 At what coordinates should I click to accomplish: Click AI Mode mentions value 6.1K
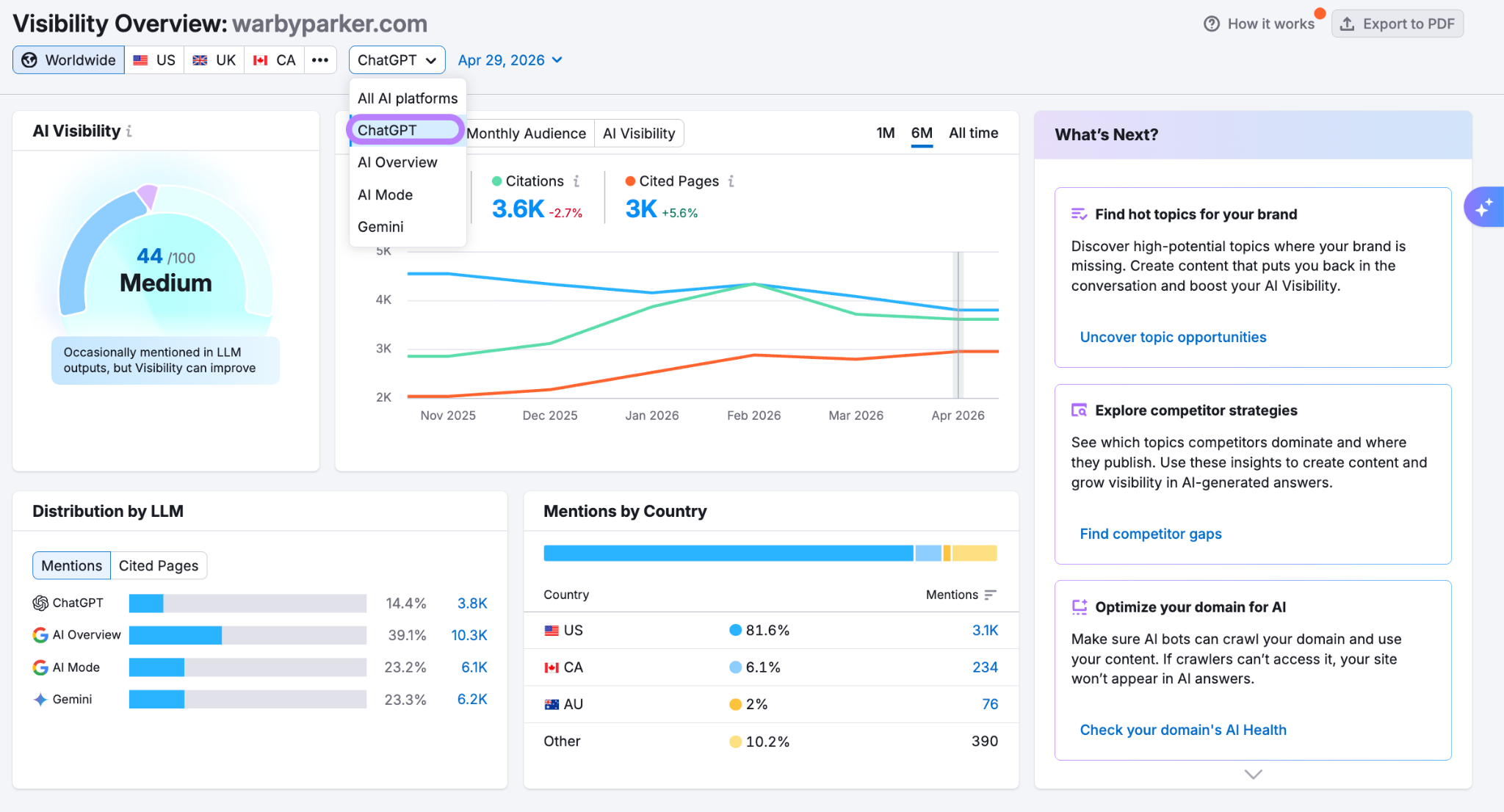(474, 667)
